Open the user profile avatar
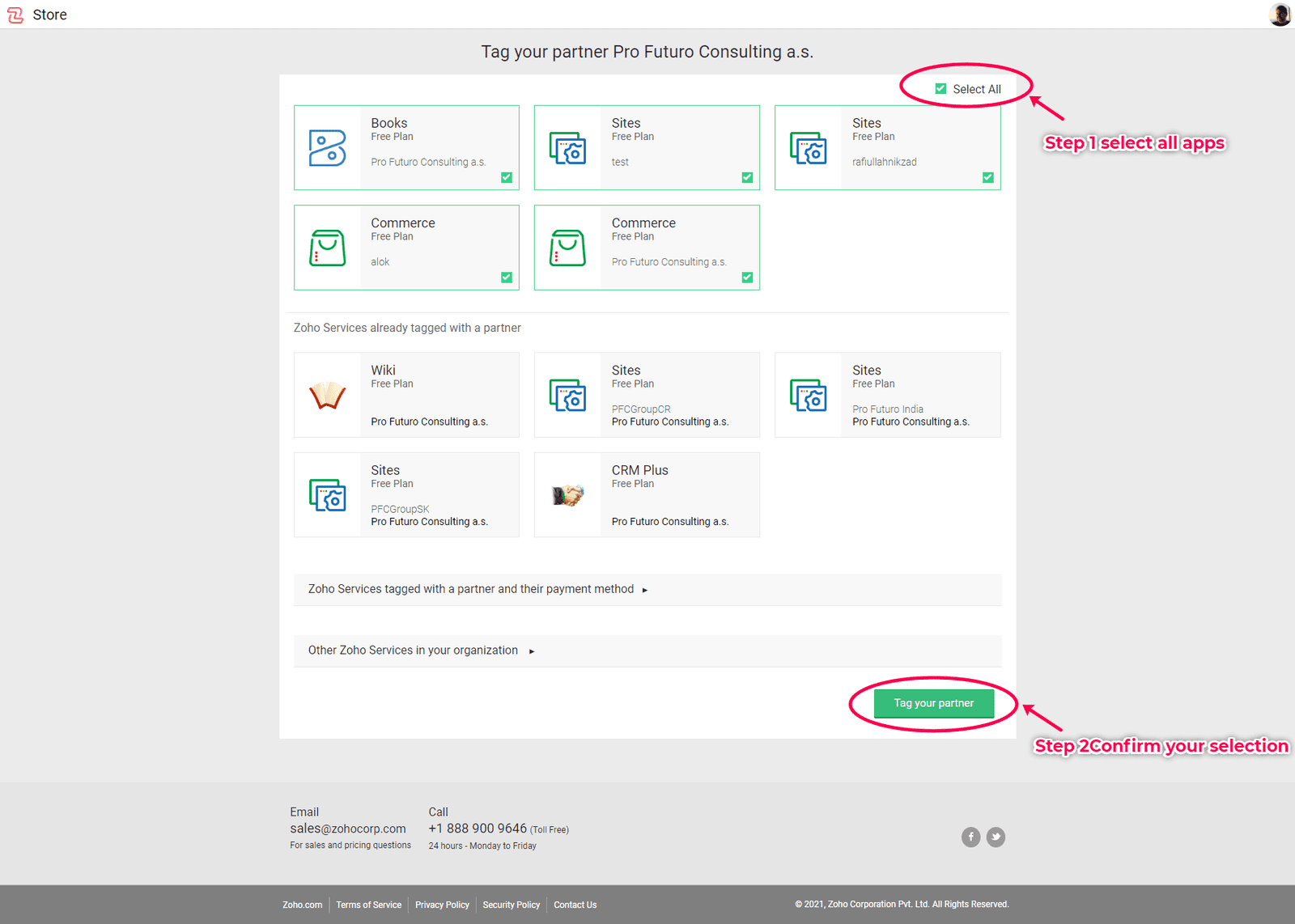 click(1280, 15)
